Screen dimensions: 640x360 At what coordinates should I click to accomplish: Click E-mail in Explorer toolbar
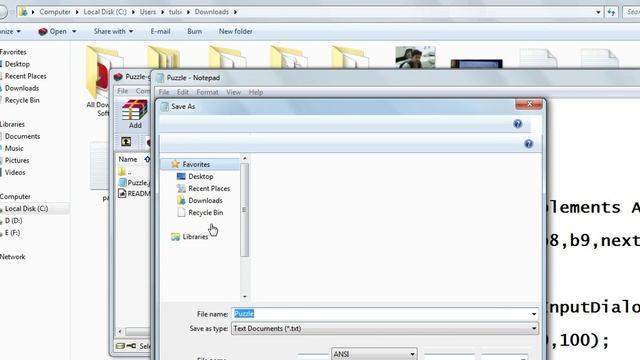(x=160, y=31)
